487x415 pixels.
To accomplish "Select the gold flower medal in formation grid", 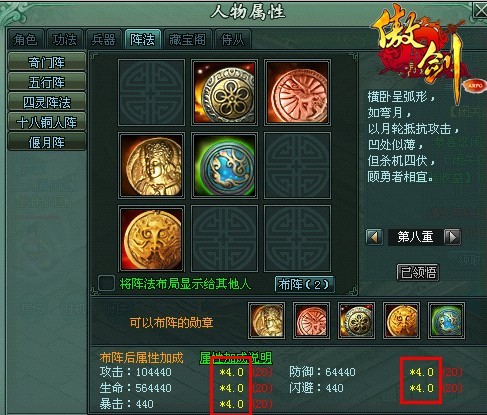I will pyautogui.click(x=224, y=93).
